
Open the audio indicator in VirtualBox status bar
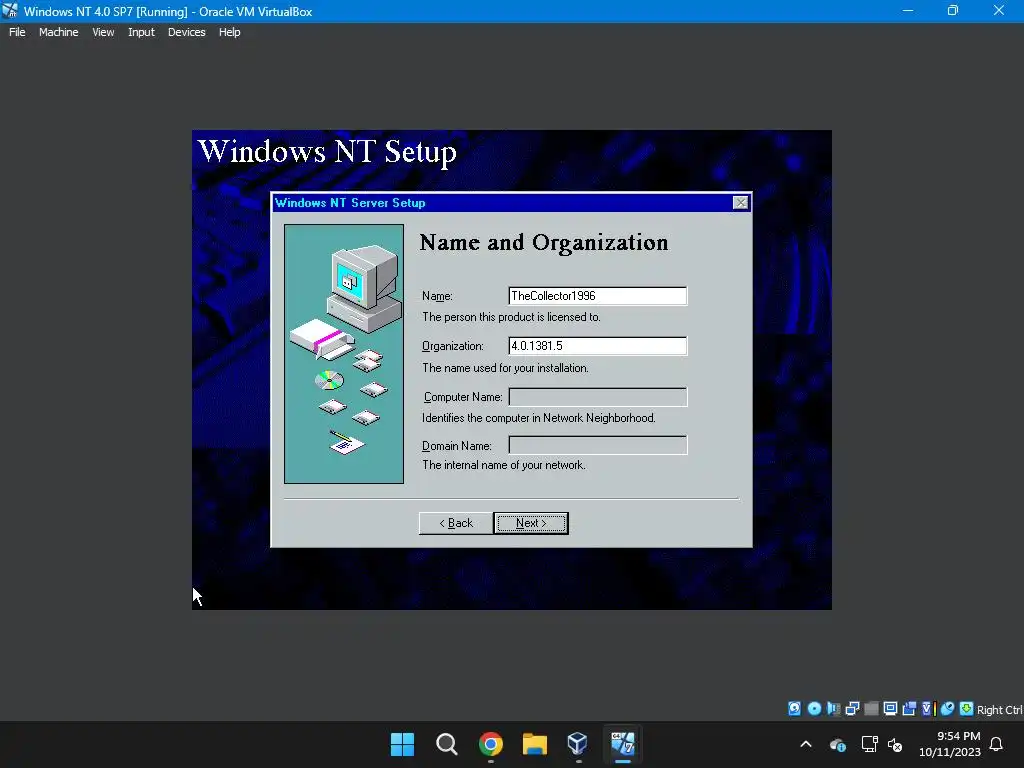coord(833,709)
